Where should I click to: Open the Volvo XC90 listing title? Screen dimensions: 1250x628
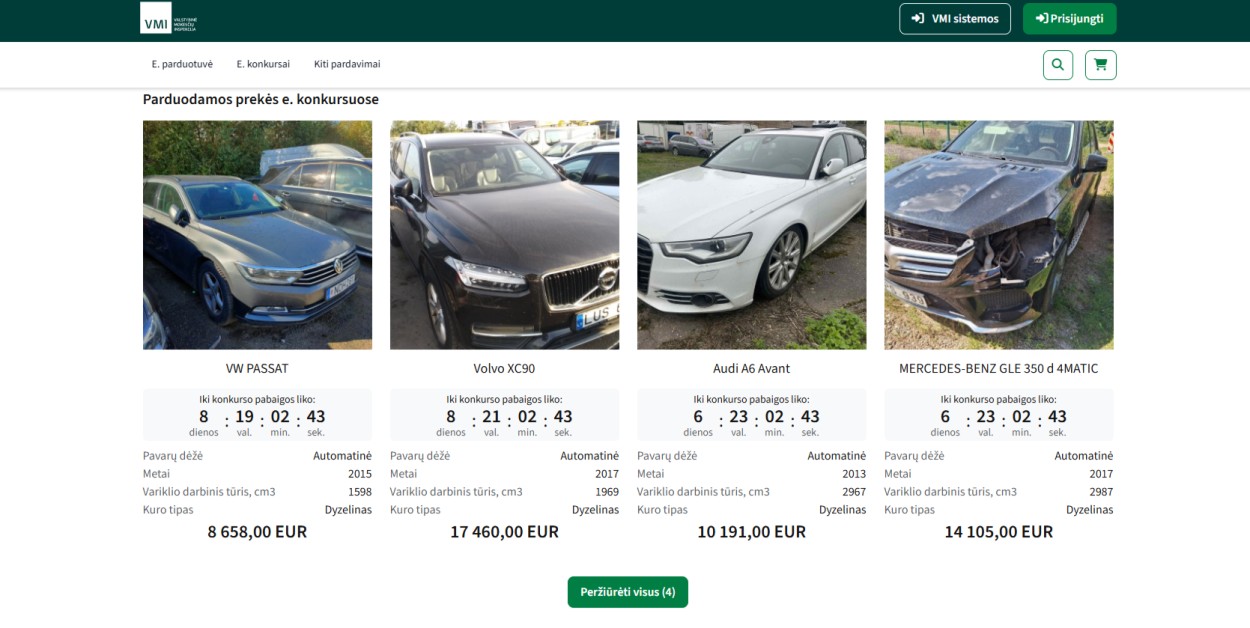[x=504, y=368]
